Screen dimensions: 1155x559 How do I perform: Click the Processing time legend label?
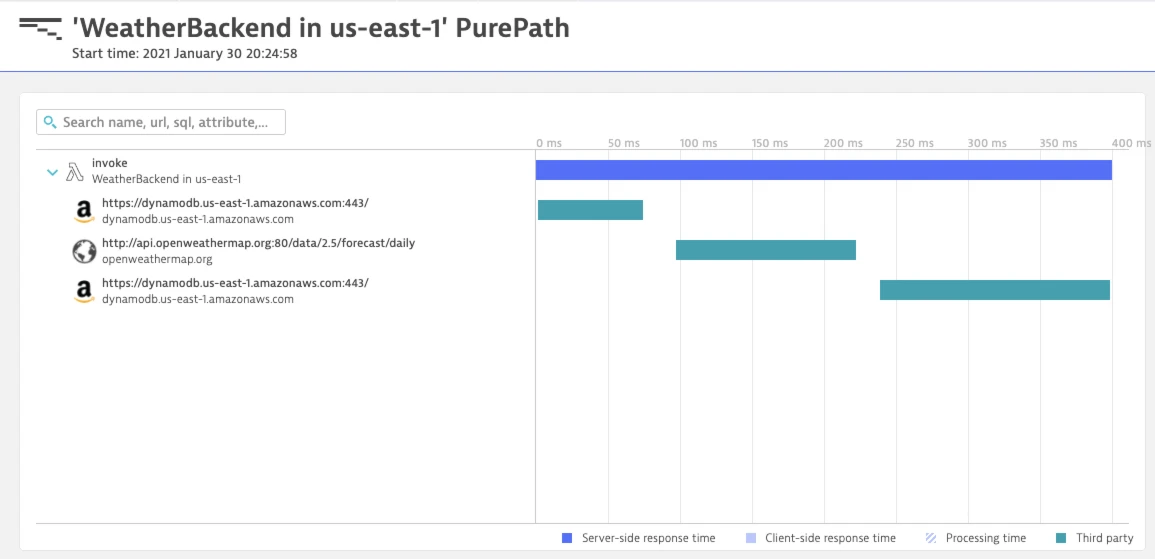pos(986,538)
